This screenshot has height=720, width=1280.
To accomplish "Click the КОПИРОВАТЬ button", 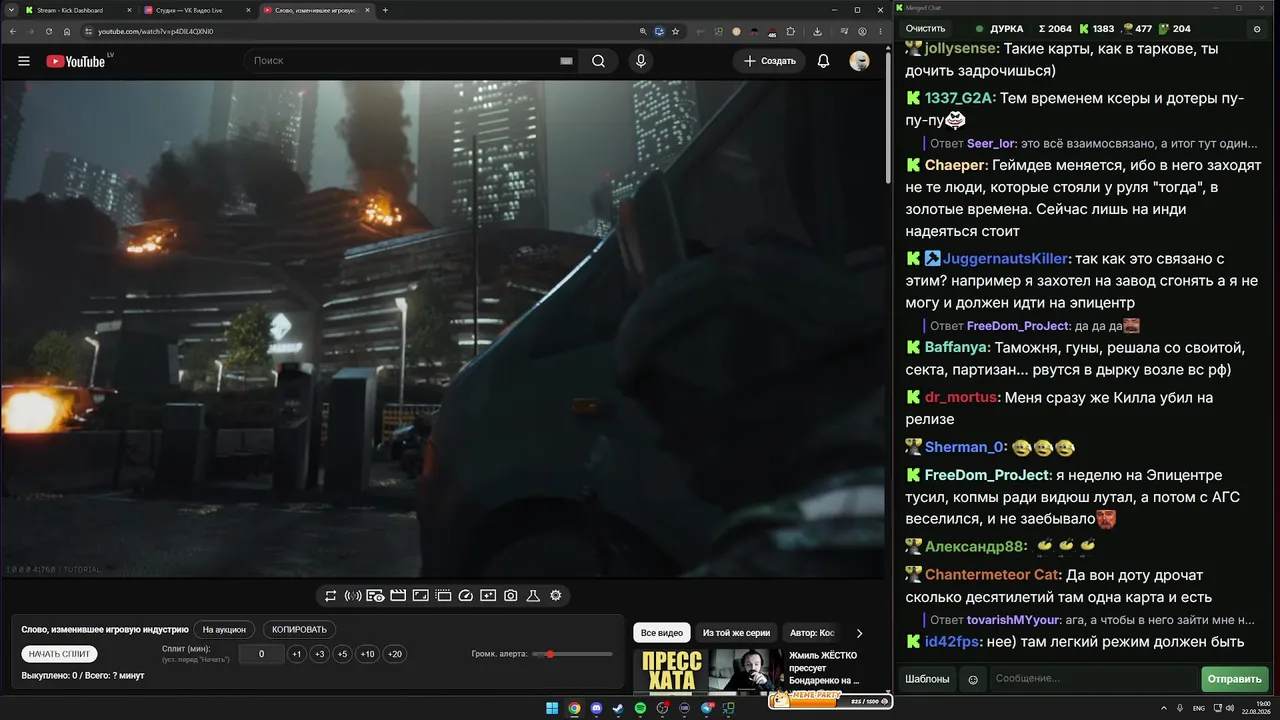I will pyautogui.click(x=299, y=630).
